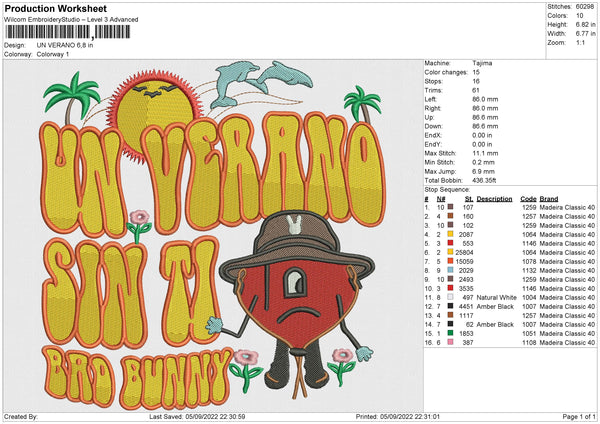The height and width of the screenshot is (424, 600).
Task: Select the Min Stitch value 0.2 mm
Action: (483, 162)
